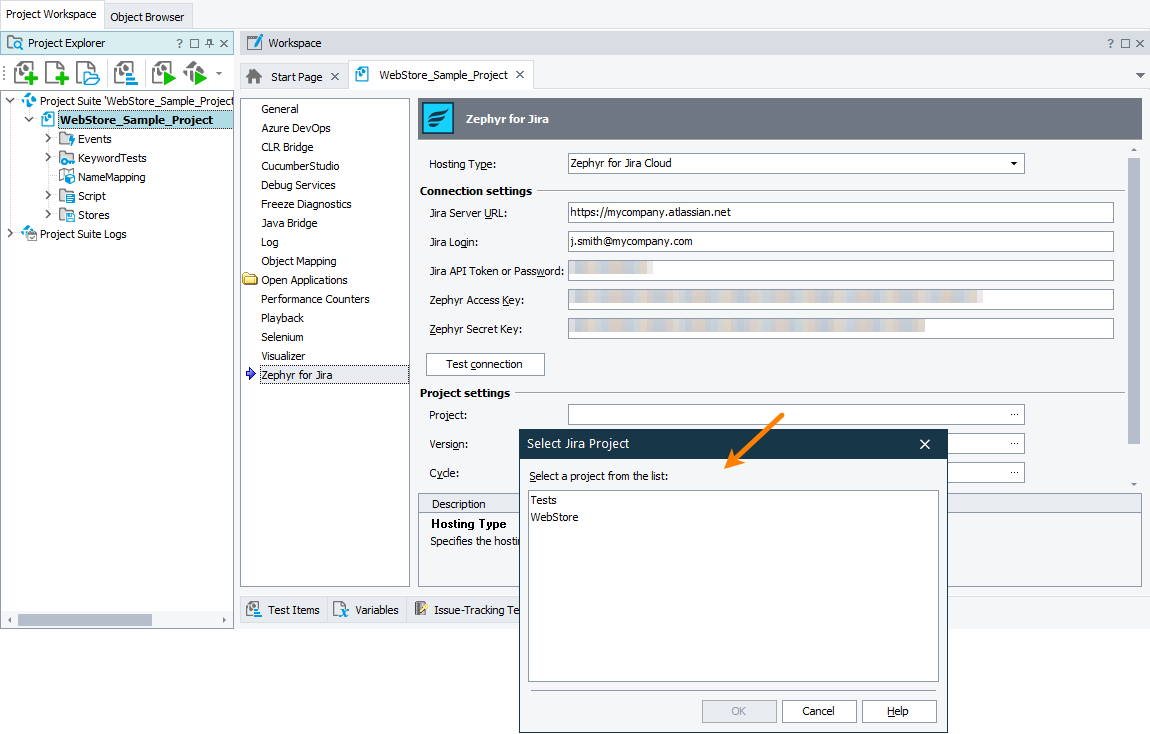The width and height of the screenshot is (1150, 734).
Task: Click the Run Project green-arrow icon
Action: (163, 73)
